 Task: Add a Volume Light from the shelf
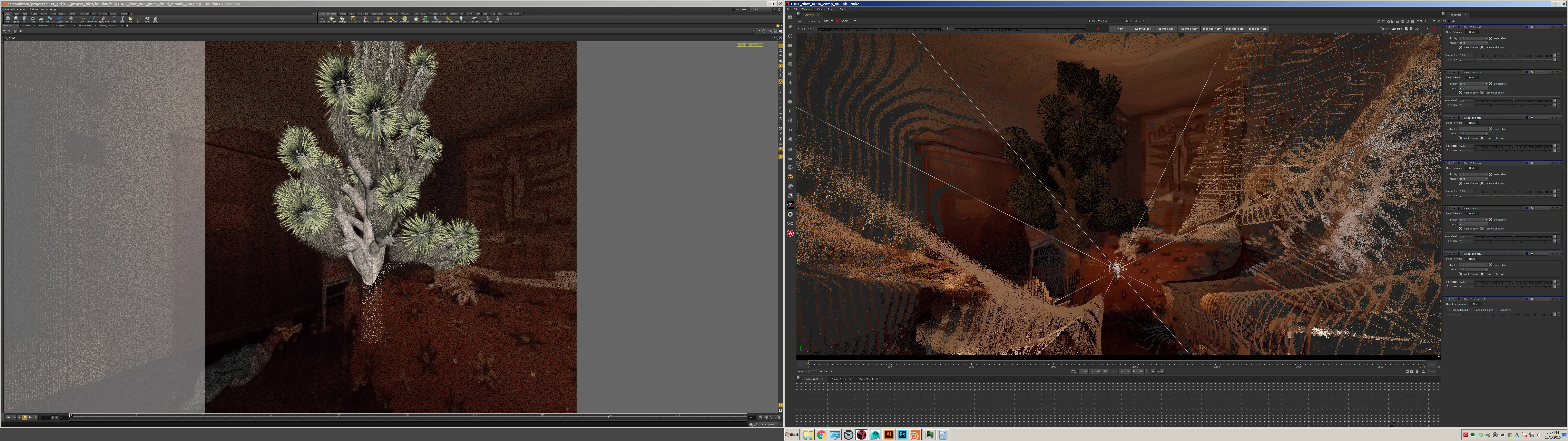coord(379,19)
